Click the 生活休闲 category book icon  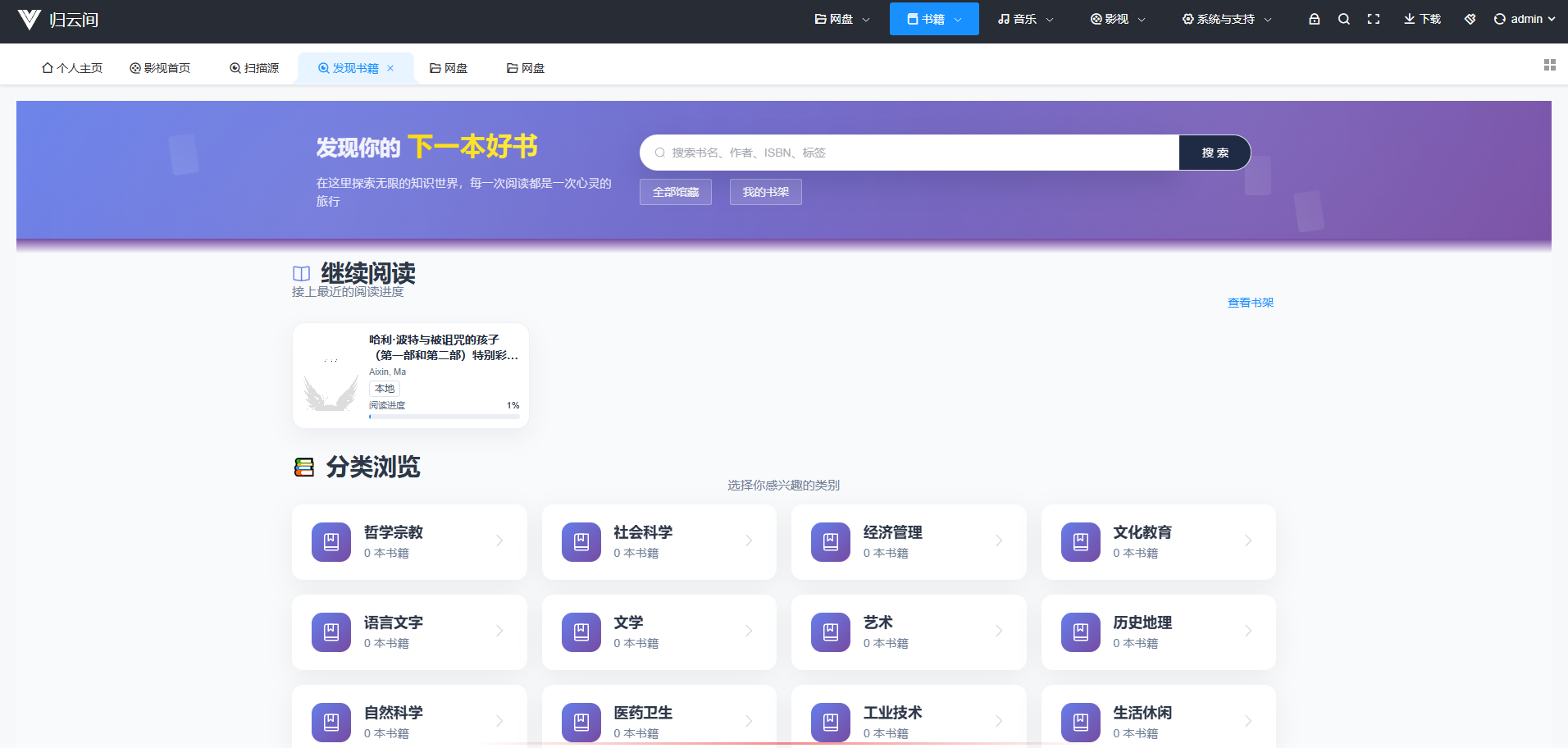(x=1081, y=723)
